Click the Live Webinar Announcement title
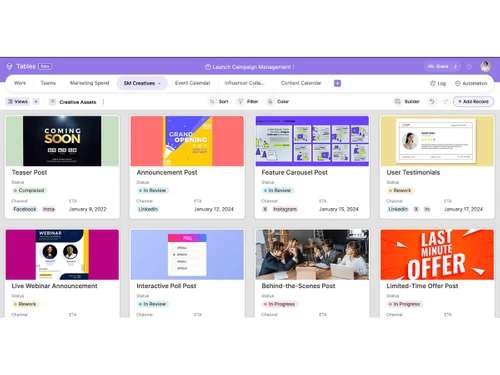 (x=55, y=286)
